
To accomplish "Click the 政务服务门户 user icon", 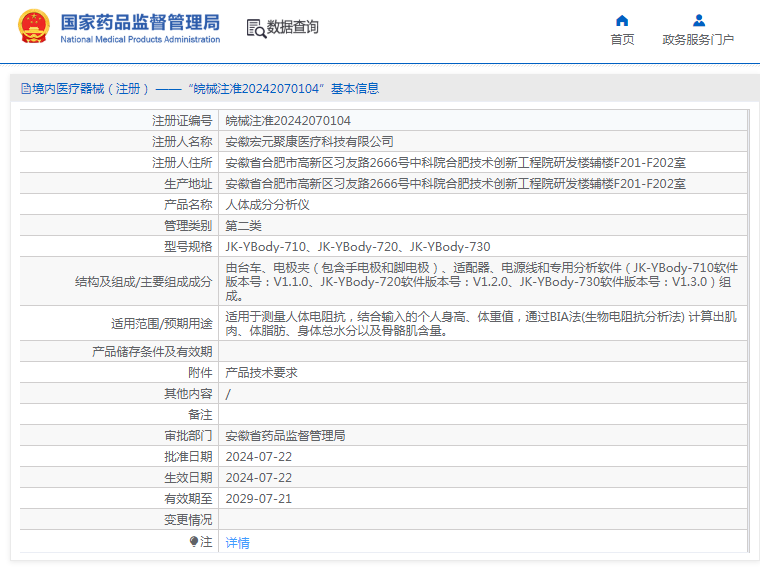I will [698, 20].
